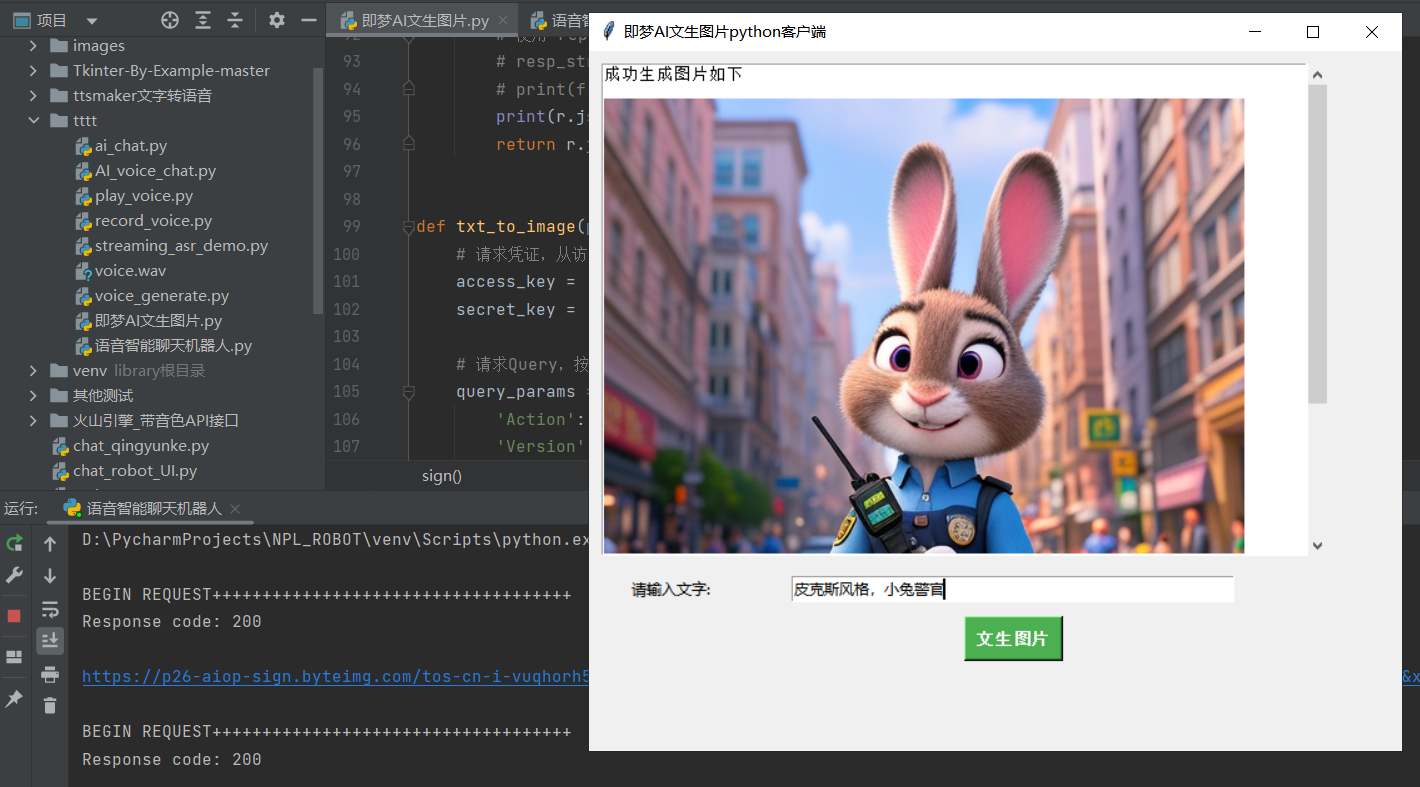This screenshot has height=787, width=1420.
Task: Click the 文生图片 generate button
Action: pos(1013,638)
